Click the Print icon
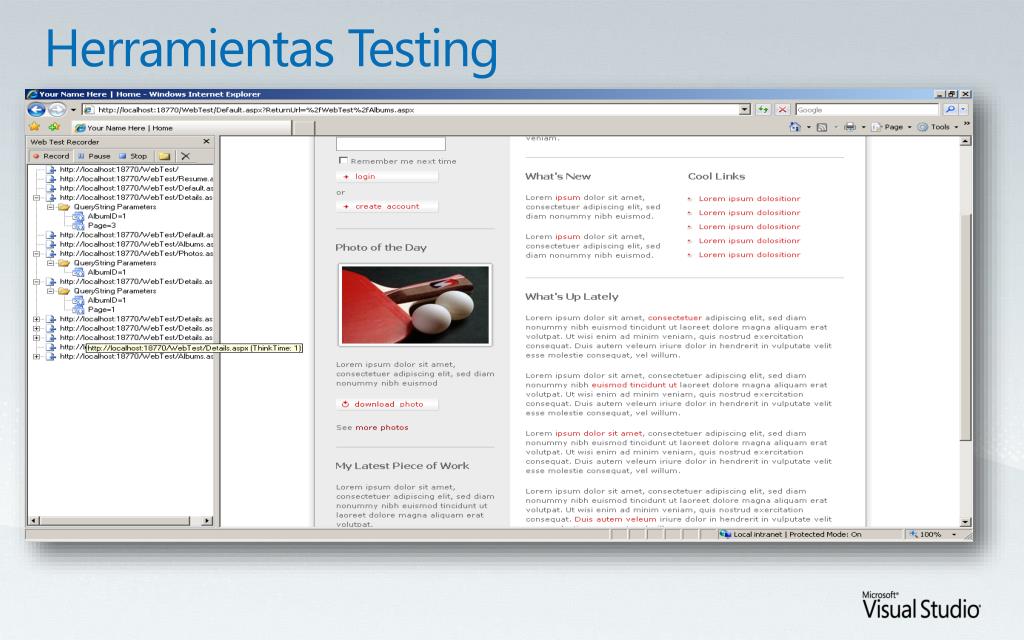This screenshot has width=1024, height=640. point(850,127)
